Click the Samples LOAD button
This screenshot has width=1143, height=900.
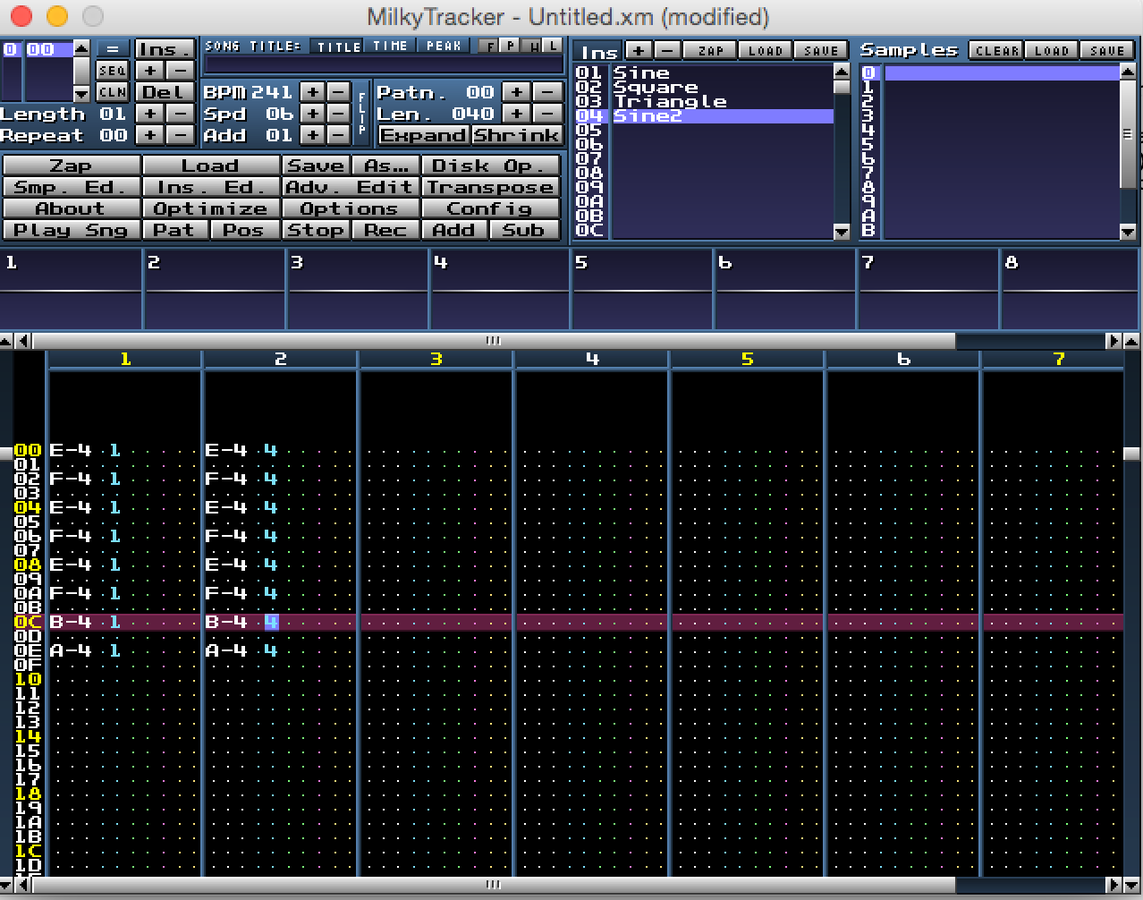click(1051, 50)
